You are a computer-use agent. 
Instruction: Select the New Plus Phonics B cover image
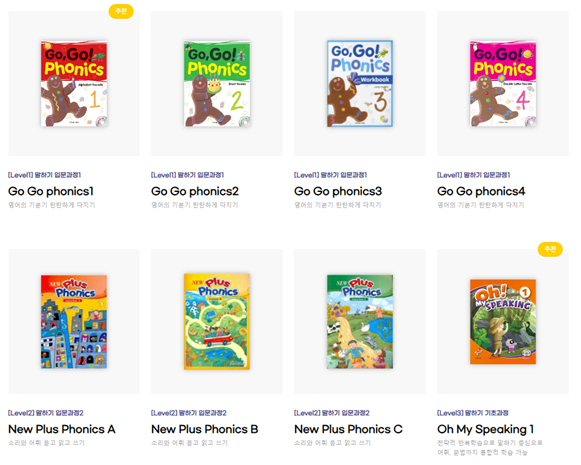217,322
